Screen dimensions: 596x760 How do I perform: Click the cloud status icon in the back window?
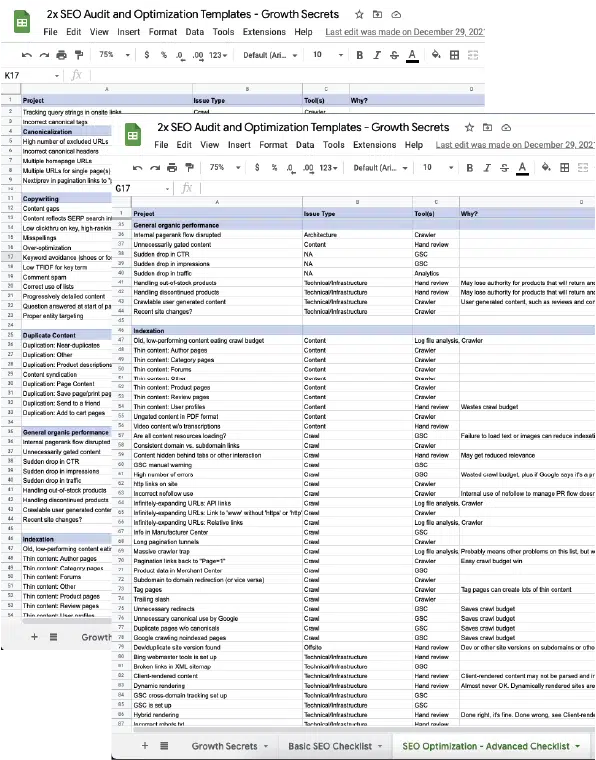tap(396, 15)
